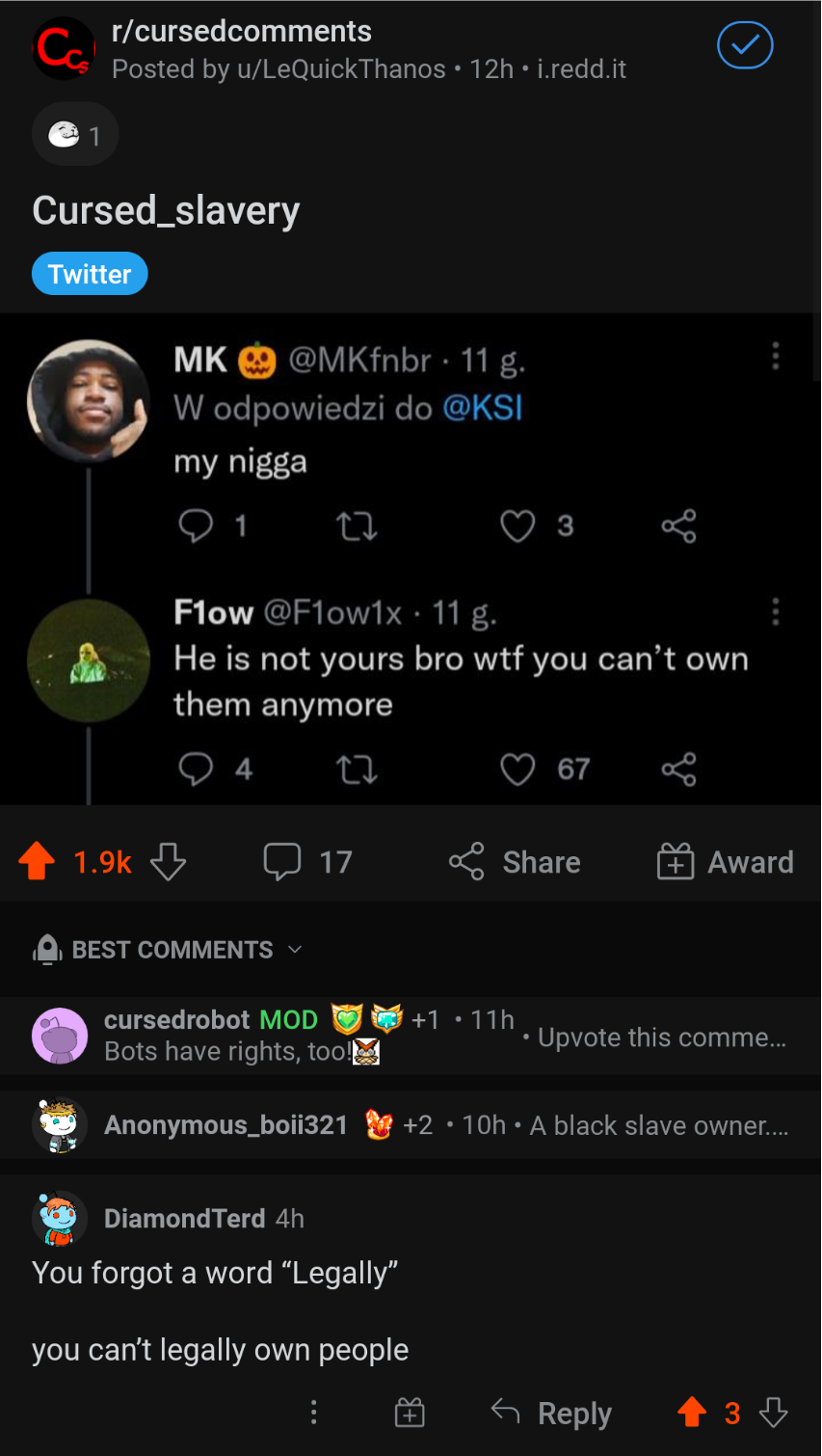Screen dimensions: 822x1456
Task: Select the Twitter flair tag
Action: 90,274
